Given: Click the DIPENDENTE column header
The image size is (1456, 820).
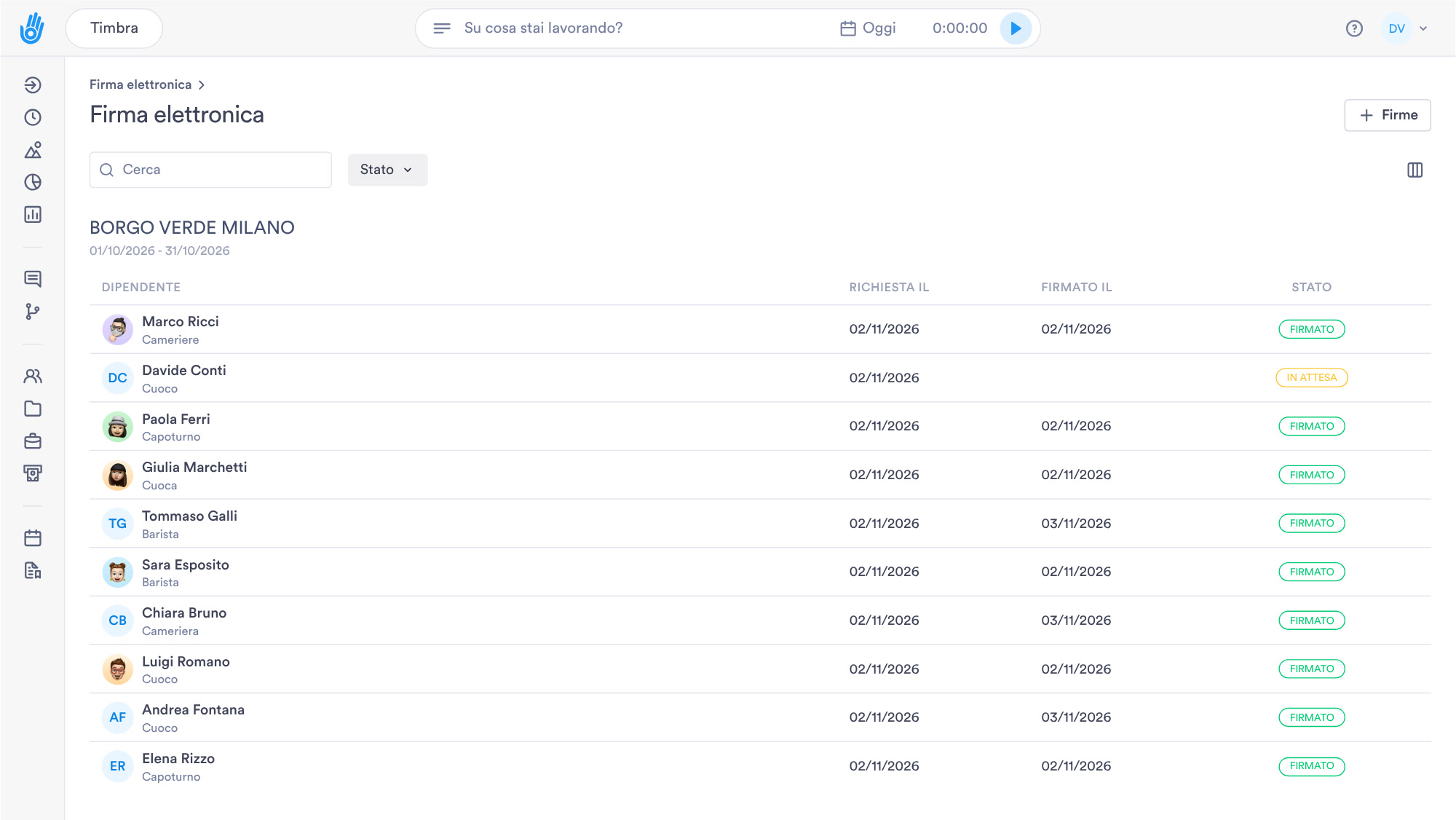Looking at the screenshot, I should [141, 287].
